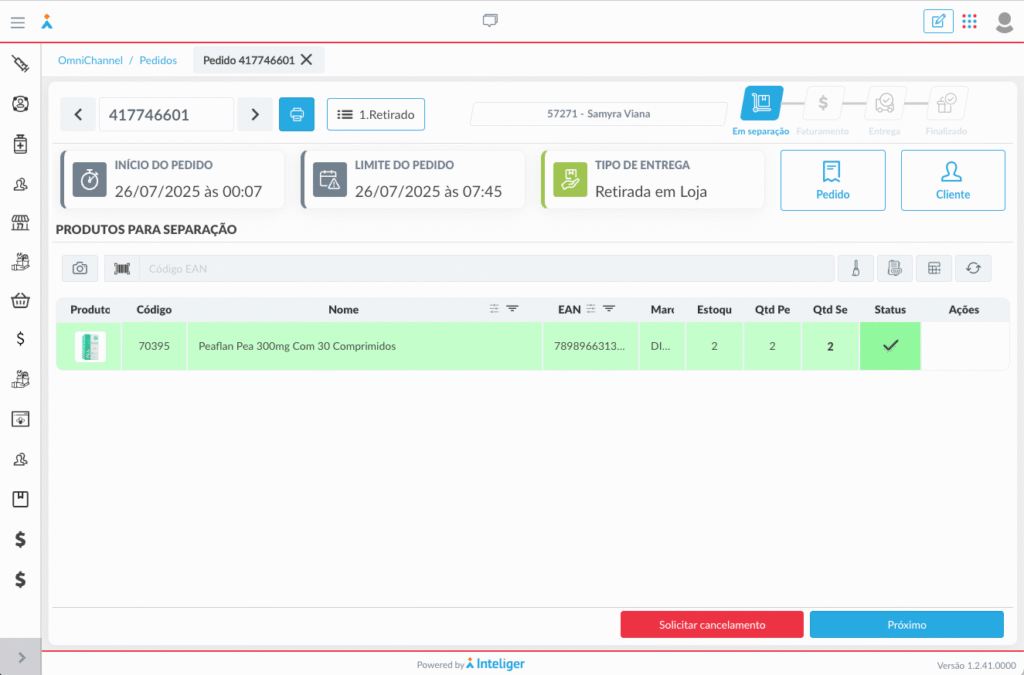Image resolution: width=1024 pixels, height=675 pixels.
Task: Click the syringe icon in sidebar
Action: click(20, 65)
